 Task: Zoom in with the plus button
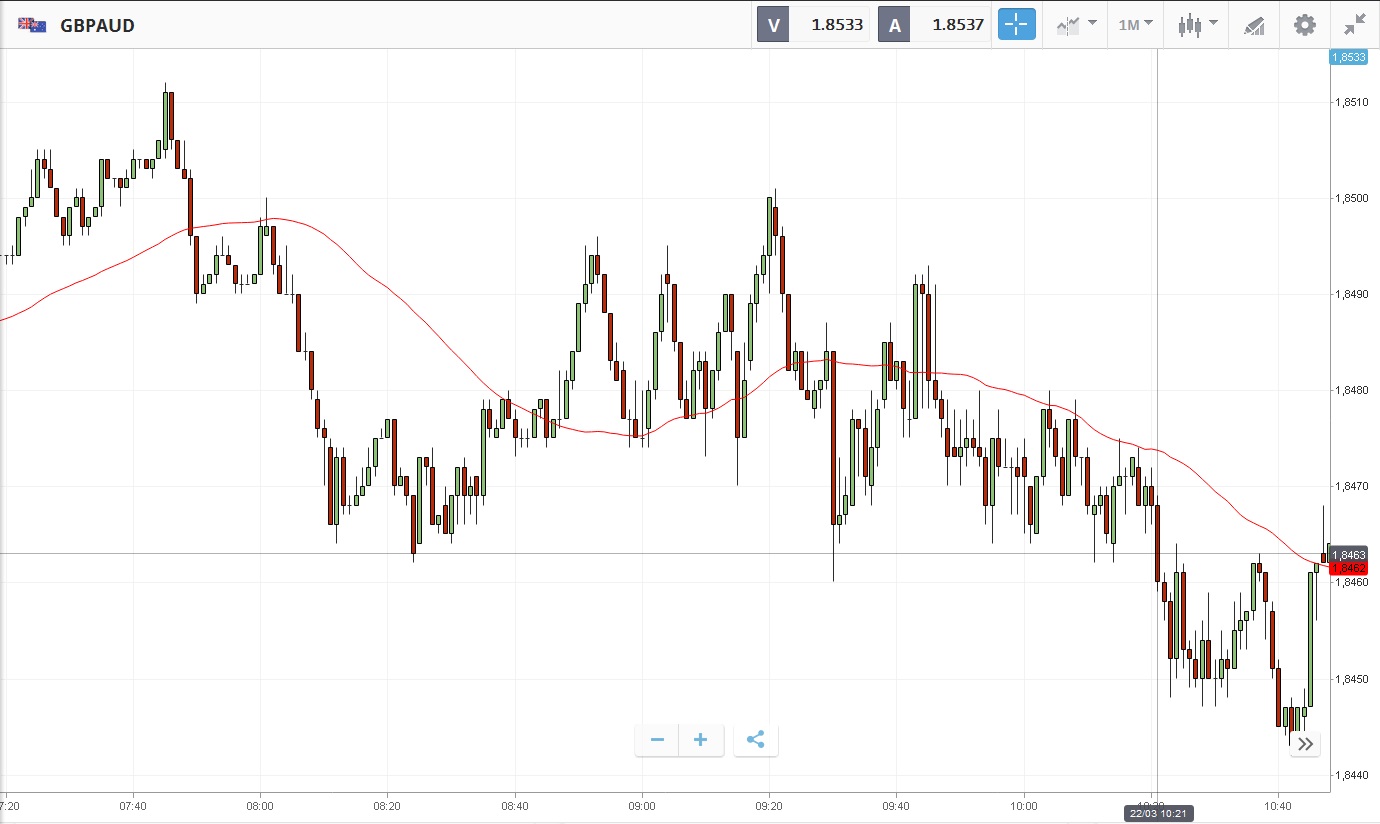(x=701, y=740)
